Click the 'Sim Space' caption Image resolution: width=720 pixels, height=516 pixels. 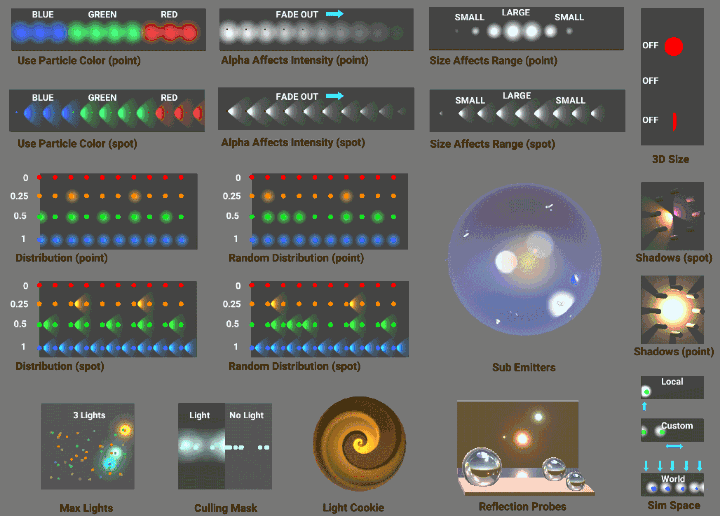(674, 505)
